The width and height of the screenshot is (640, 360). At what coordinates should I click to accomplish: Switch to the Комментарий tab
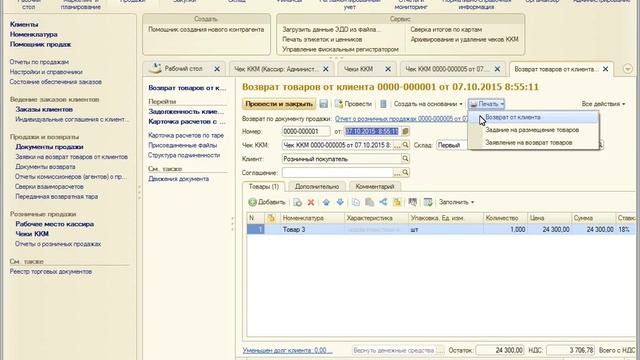[375, 187]
